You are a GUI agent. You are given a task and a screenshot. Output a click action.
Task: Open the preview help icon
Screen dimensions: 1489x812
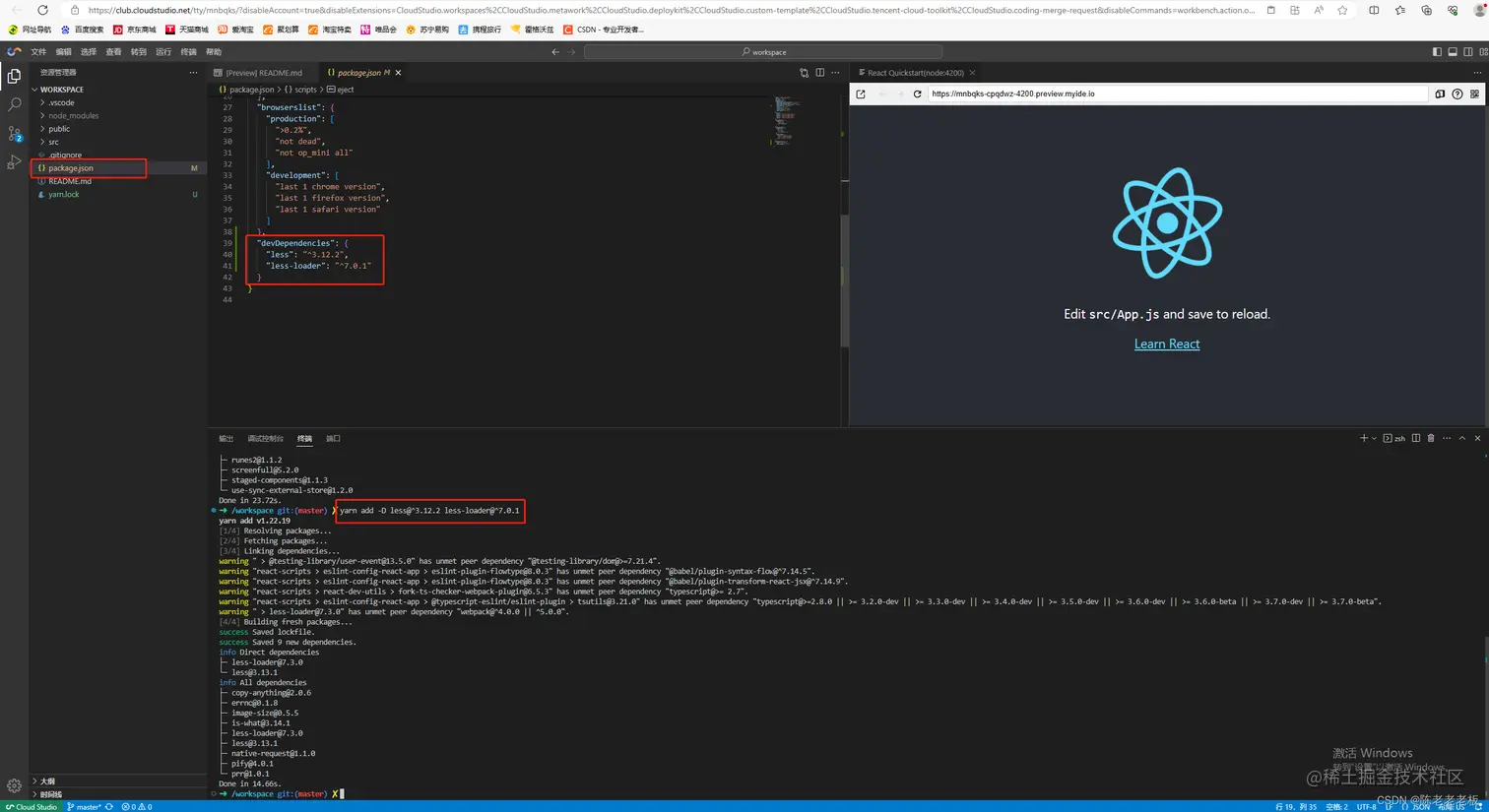click(x=1457, y=94)
